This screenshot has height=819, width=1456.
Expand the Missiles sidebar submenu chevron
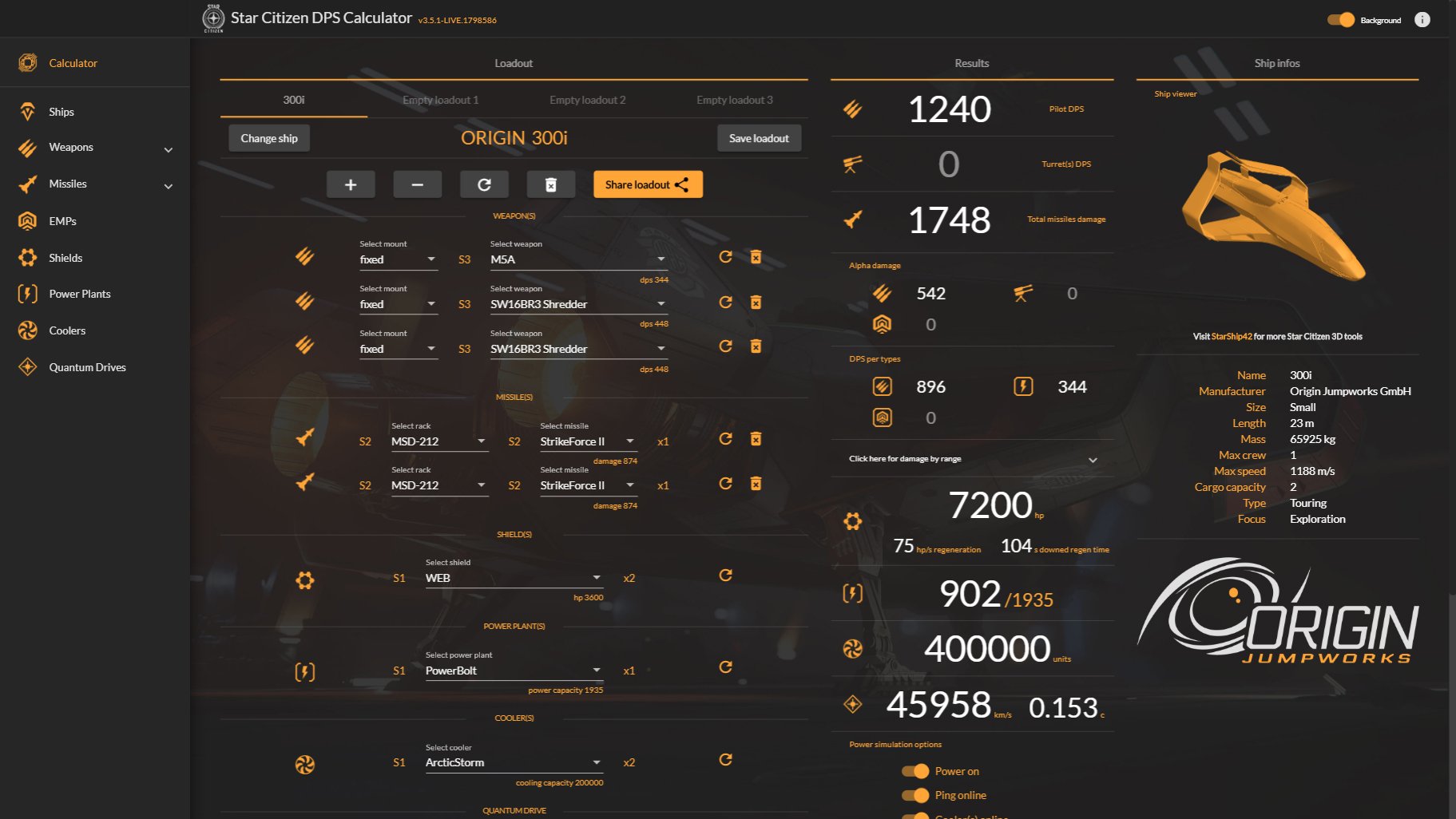(169, 186)
